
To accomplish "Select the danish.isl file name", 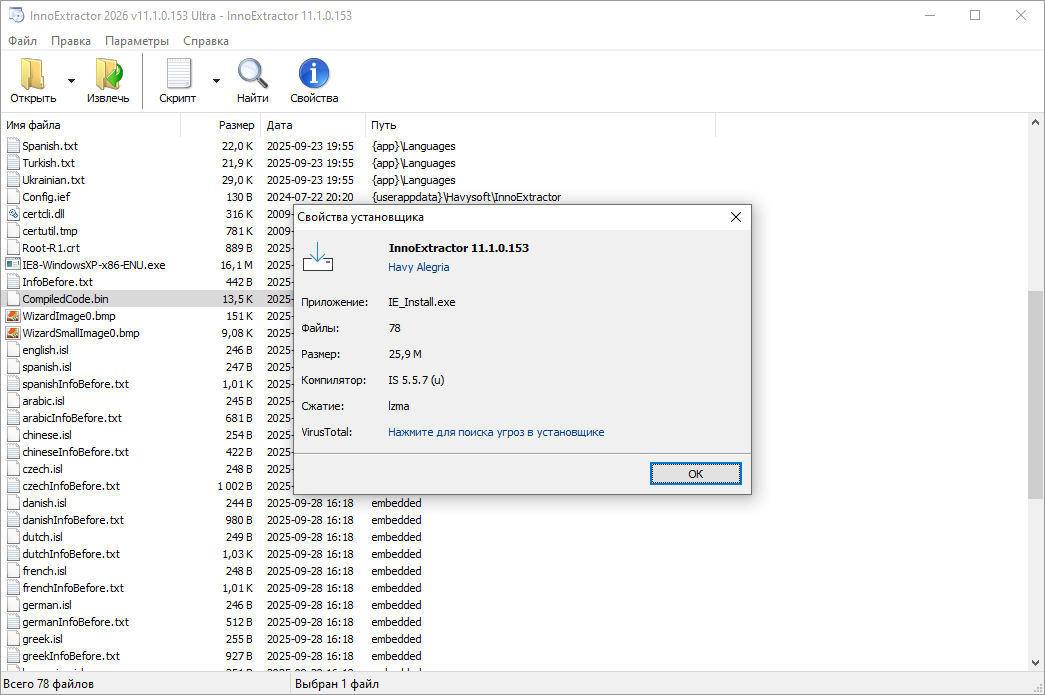I will (x=45, y=503).
